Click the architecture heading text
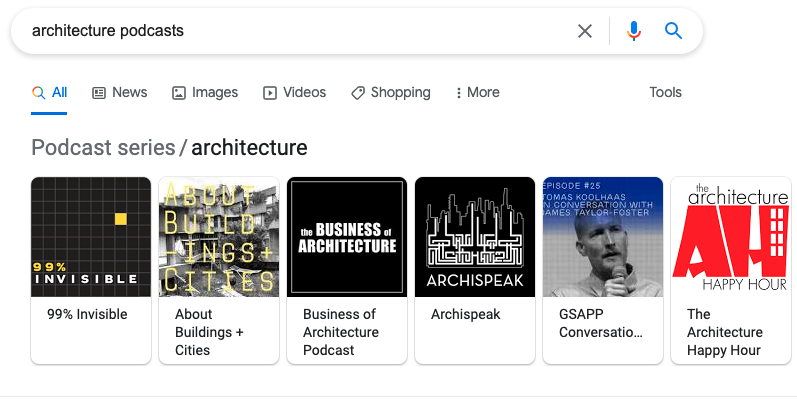Screen dimensions: 797x404 249,148
